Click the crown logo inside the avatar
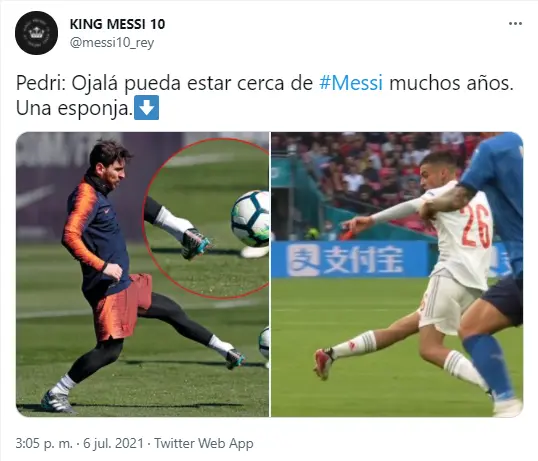Image resolution: width=538 pixels, height=461 pixels. click(x=36, y=33)
